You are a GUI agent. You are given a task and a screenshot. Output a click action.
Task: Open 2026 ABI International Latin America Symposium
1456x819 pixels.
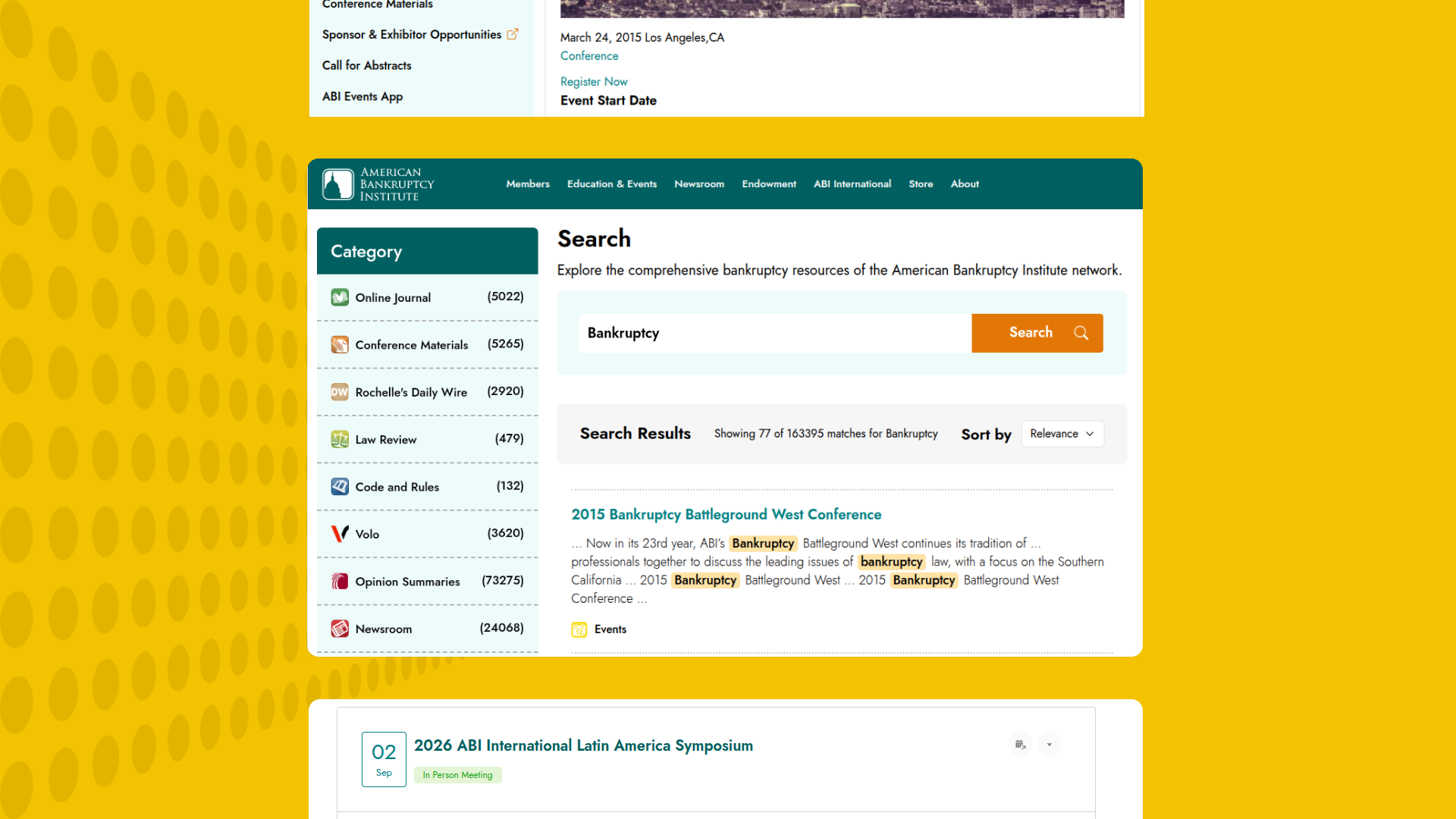point(583,746)
